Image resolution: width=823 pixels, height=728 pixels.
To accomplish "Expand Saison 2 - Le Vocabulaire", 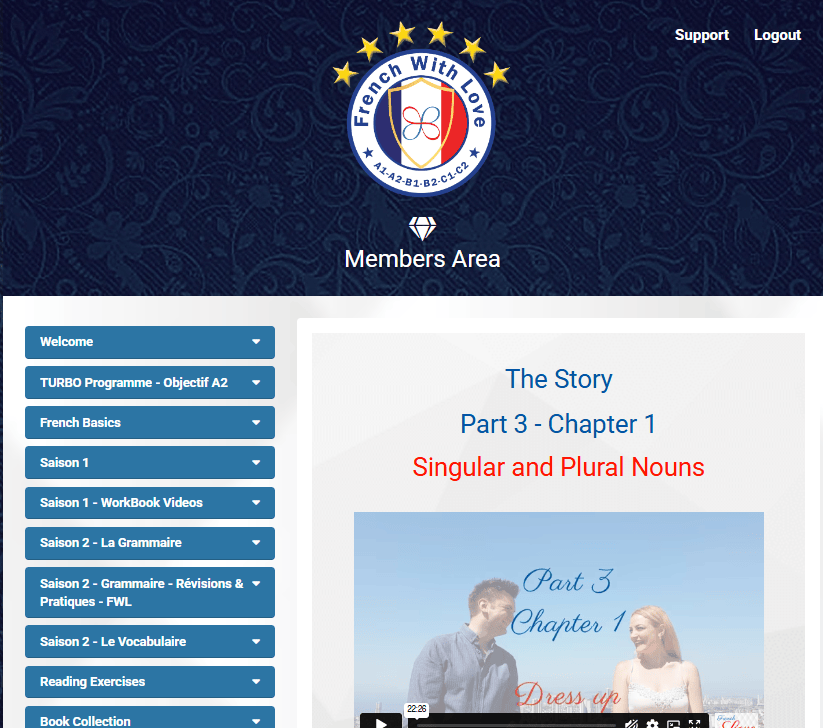I will (x=150, y=641).
